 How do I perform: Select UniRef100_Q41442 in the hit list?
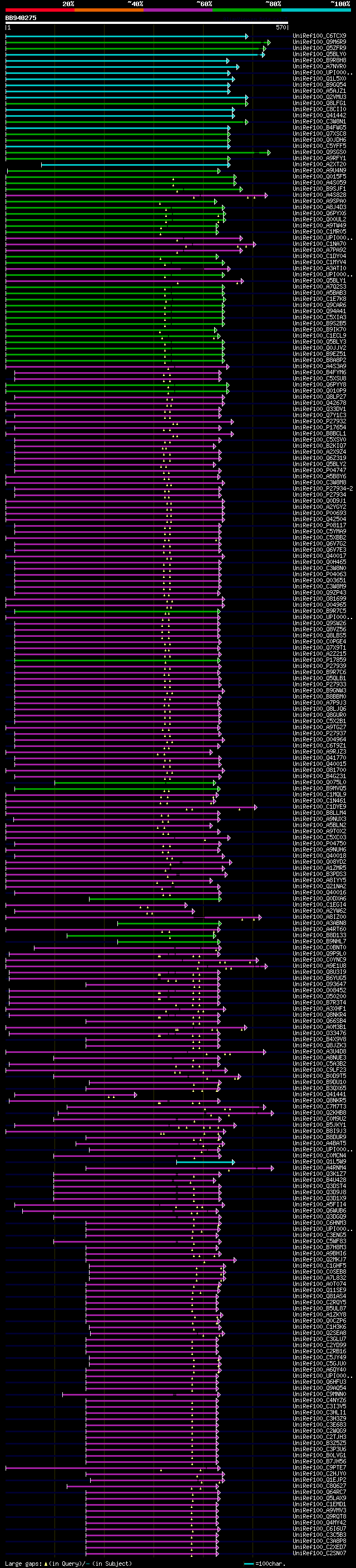[x=319, y=116]
